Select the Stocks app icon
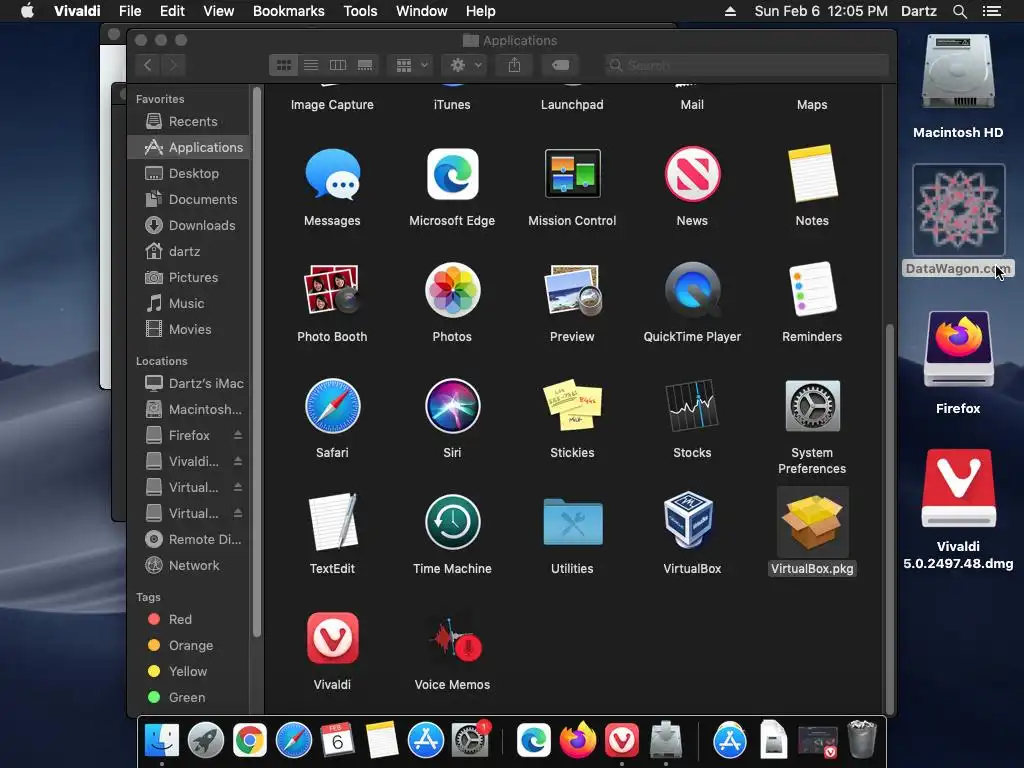 [692, 406]
